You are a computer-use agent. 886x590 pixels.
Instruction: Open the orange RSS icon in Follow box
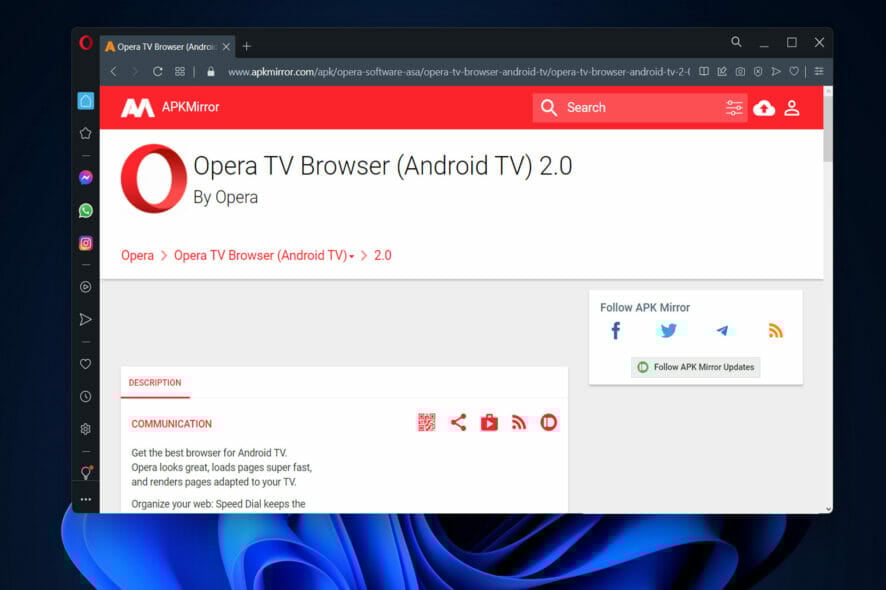[775, 331]
